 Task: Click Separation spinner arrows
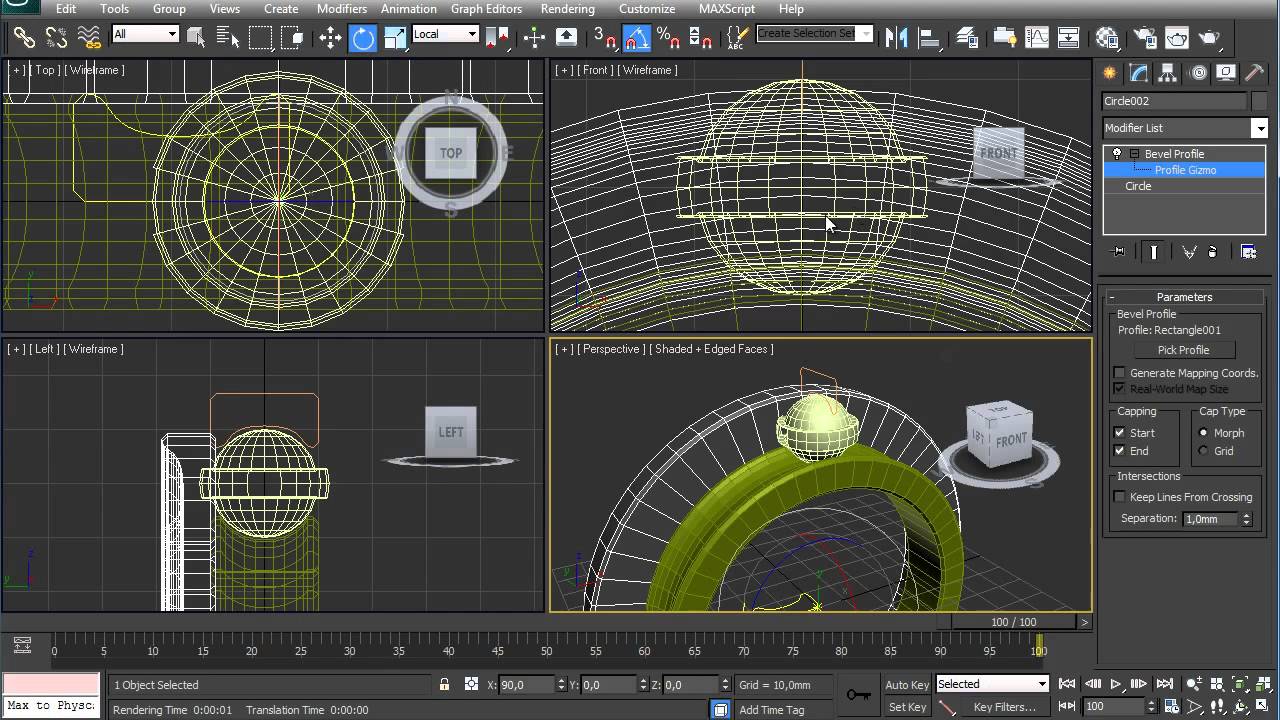1246,519
